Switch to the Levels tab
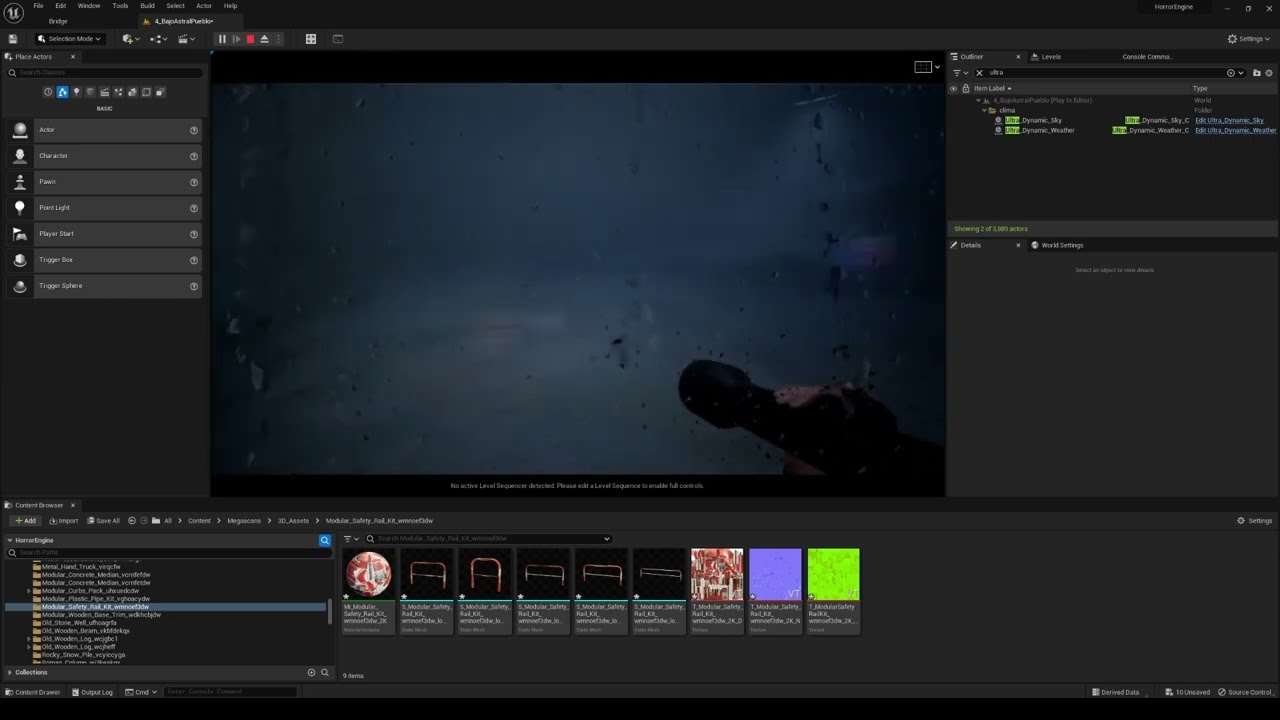The width and height of the screenshot is (1280, 720). pyautogui.click(x=1046, y=57)
